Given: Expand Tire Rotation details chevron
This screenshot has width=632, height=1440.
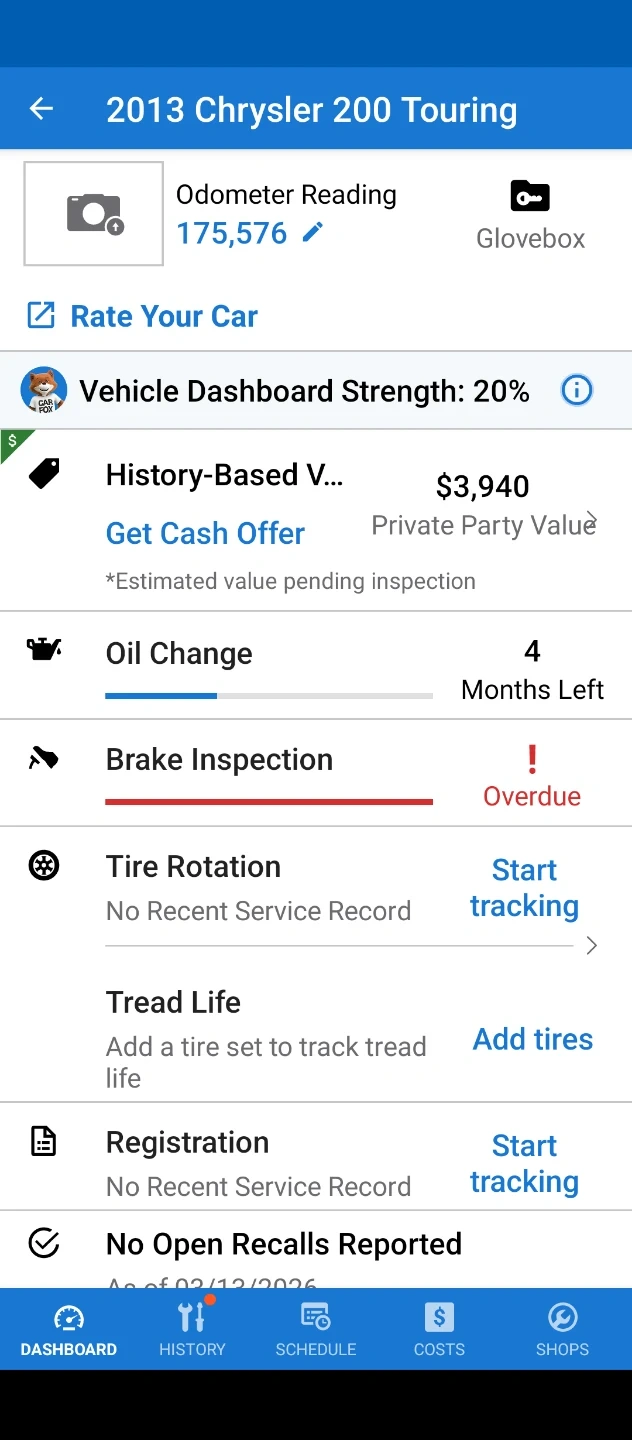Looking at the screenshot, I should click(x=592, y=946).
